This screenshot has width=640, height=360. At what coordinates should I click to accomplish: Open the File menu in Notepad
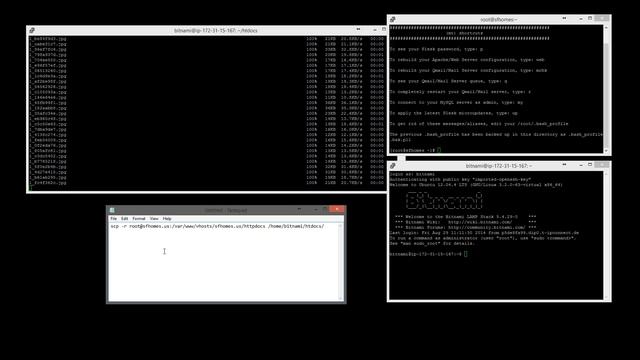pyautogui.click(x=113, y=219)
